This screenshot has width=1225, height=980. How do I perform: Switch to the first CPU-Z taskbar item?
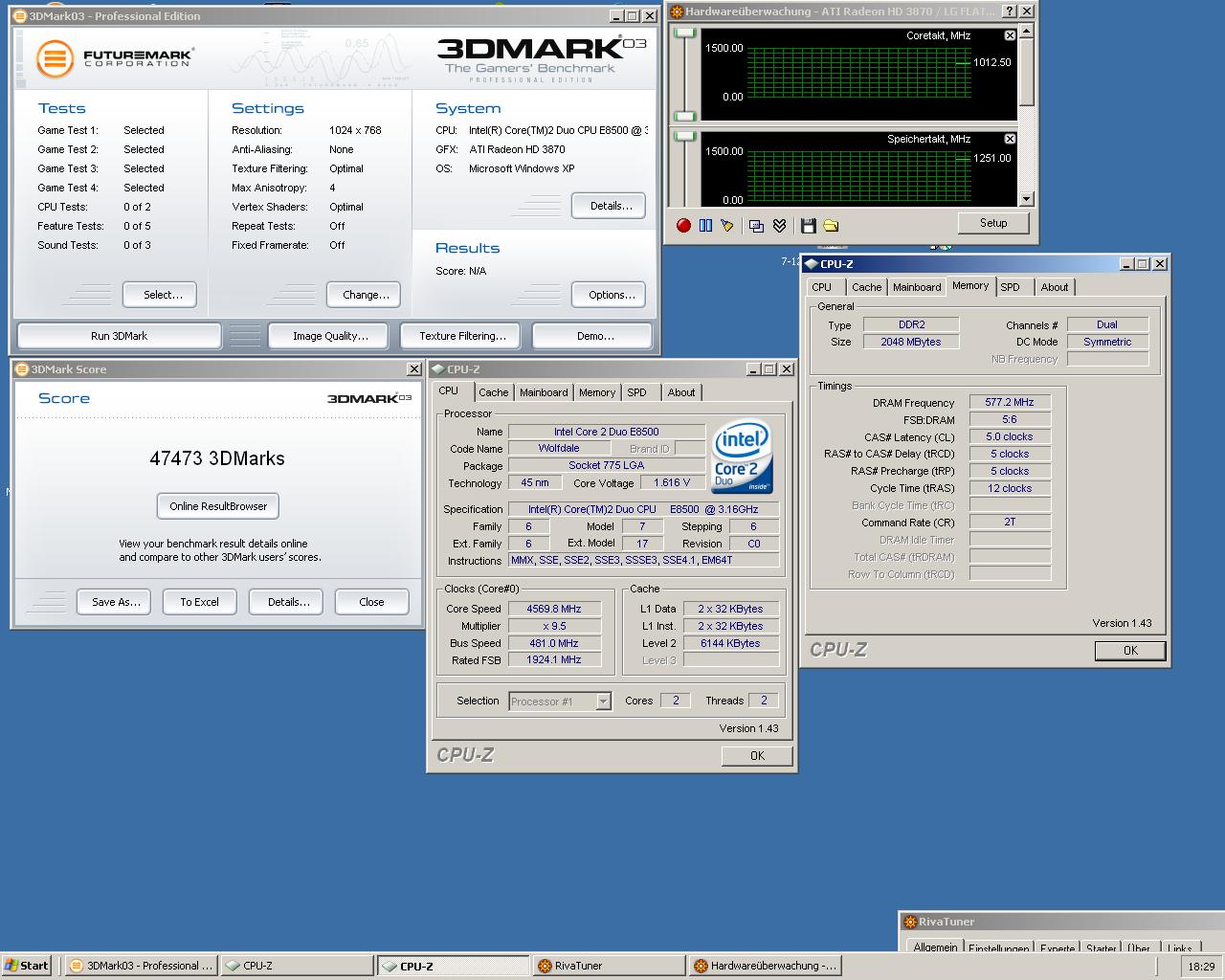[297, 966]
